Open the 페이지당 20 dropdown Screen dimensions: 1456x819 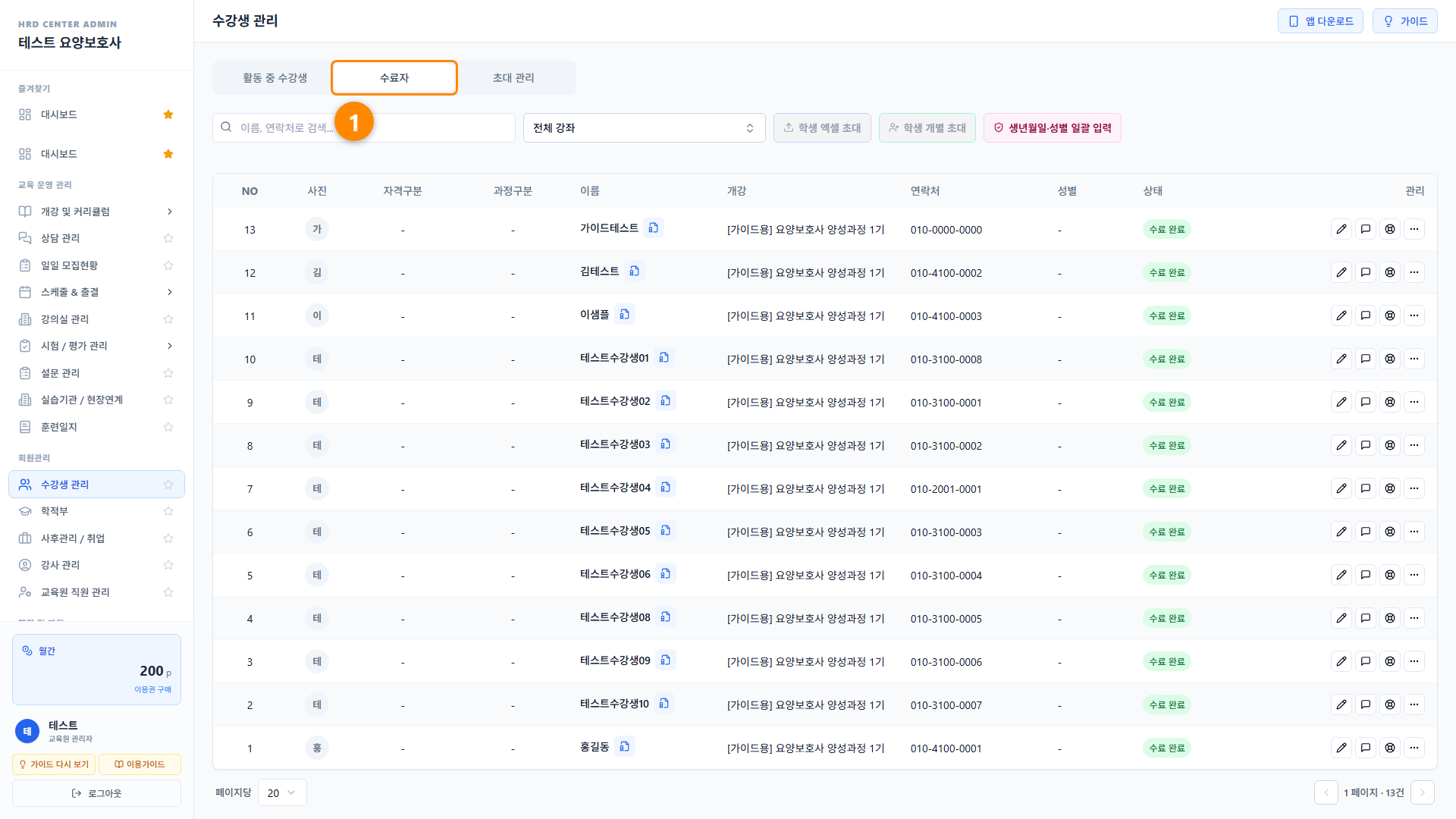[282, 792]
